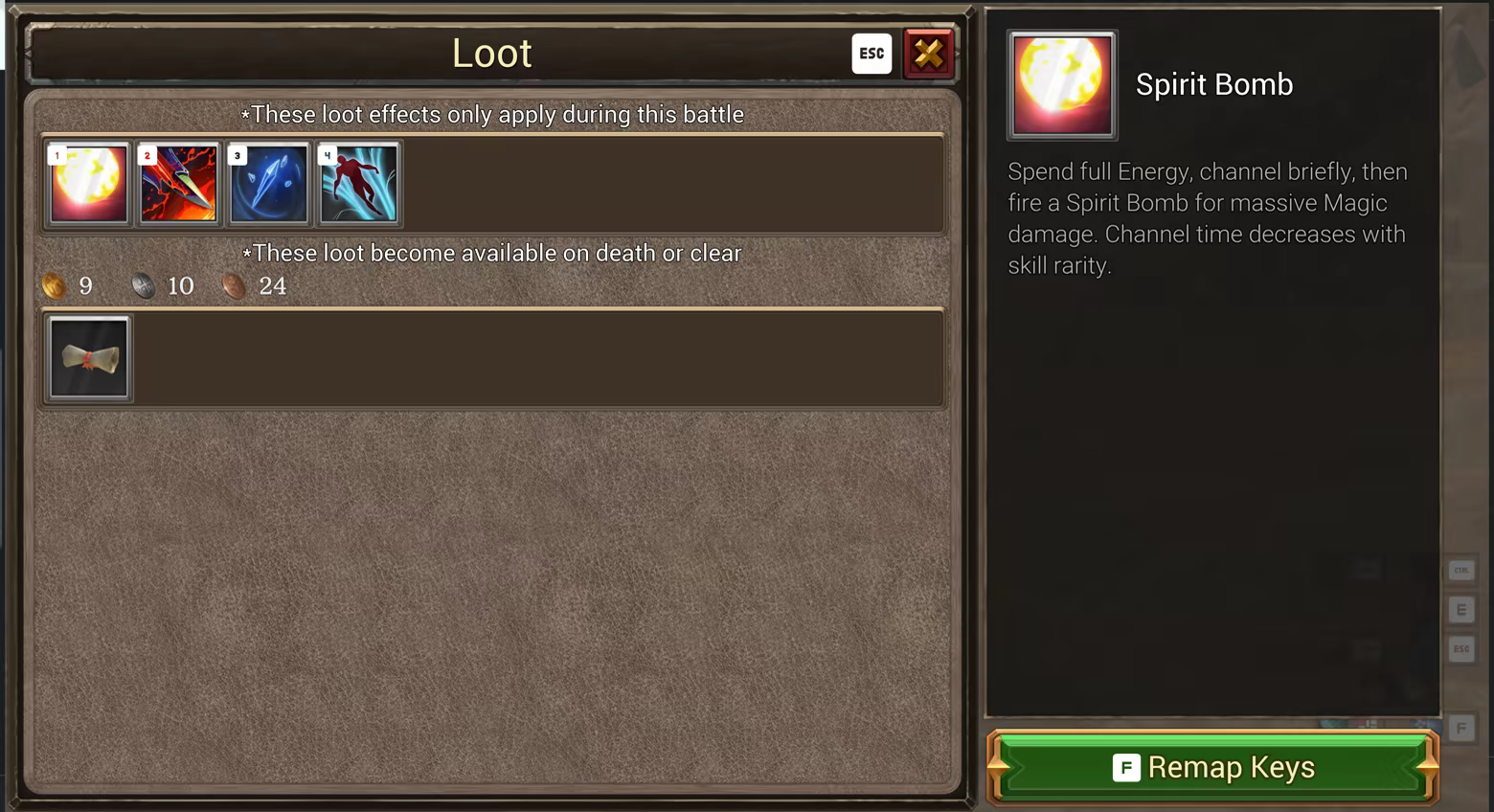
Task: Click the Spirit Bomb title text
Action: (1214, 85)
